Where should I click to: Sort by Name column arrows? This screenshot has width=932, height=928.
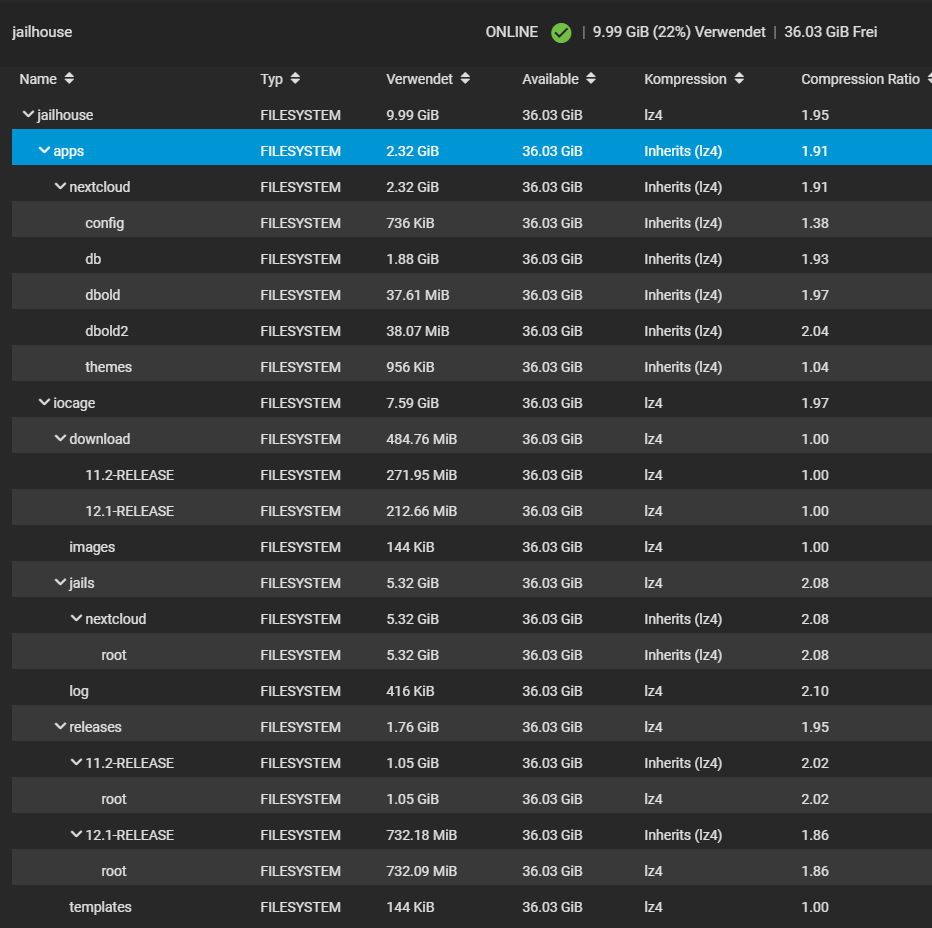(69, 78)
